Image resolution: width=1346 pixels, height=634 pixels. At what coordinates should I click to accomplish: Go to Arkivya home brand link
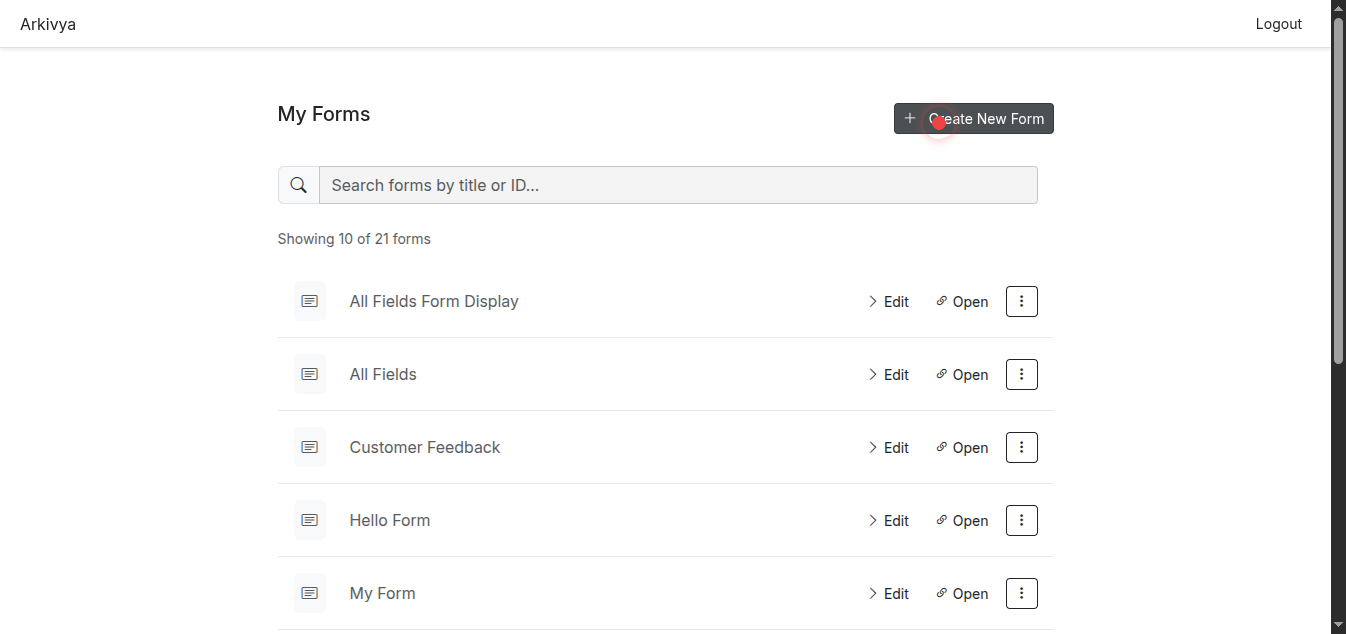[48, 24]
